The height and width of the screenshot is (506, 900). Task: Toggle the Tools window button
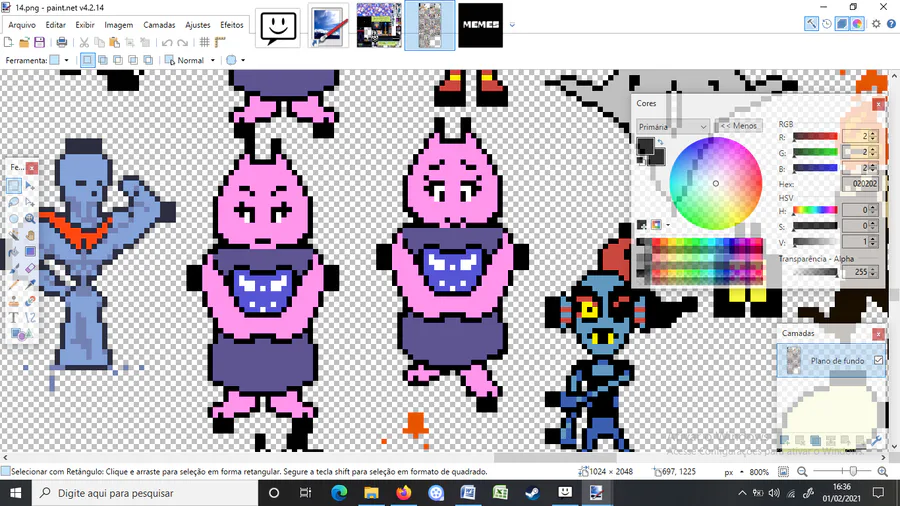pyautogui.click(x=811, y=24)
